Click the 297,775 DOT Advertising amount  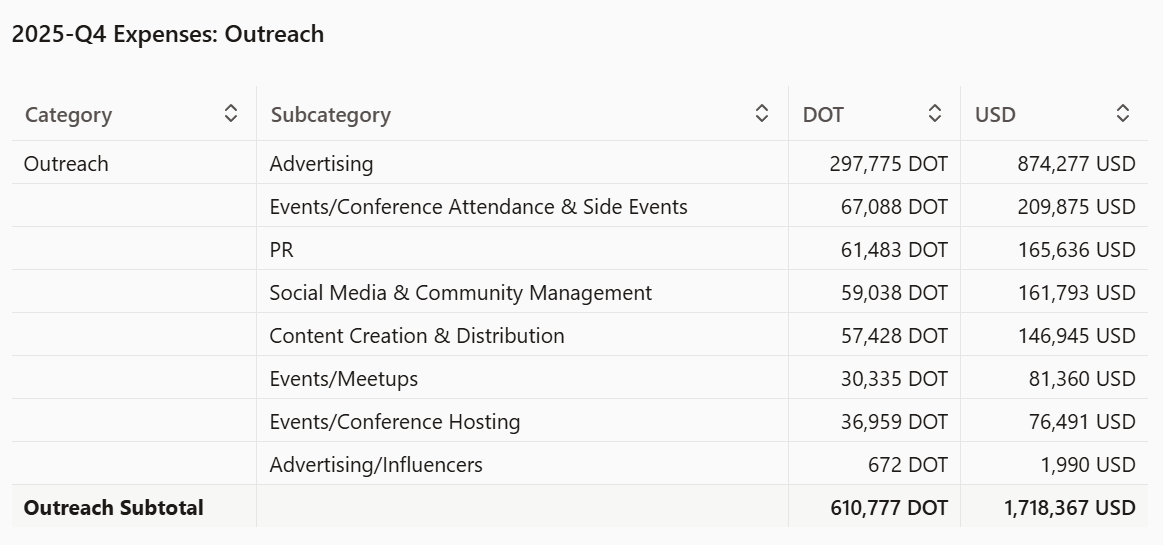click(888, 164)
